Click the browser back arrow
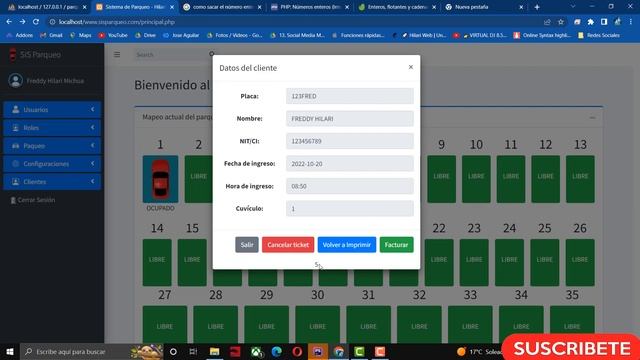 point(9,22)
